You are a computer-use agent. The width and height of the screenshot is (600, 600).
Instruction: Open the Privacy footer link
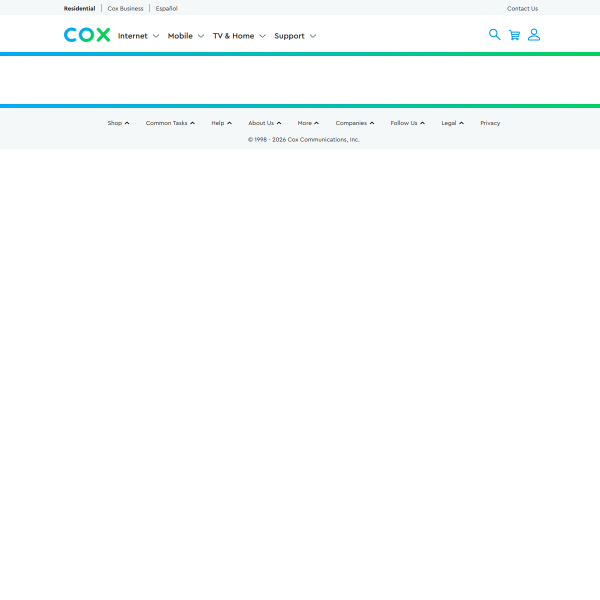[490, 123]
